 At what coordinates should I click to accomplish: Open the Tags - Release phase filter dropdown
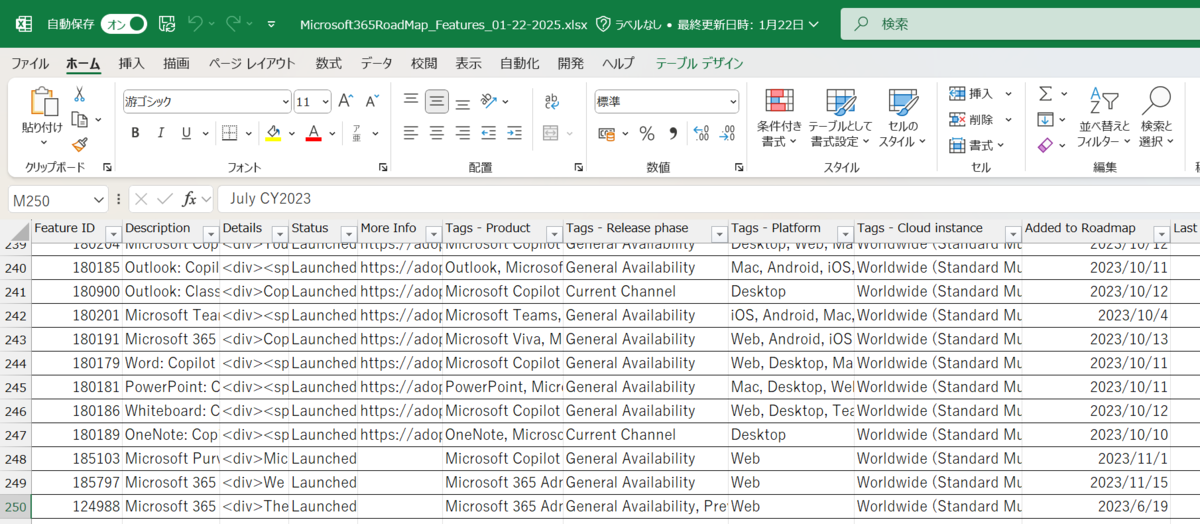(x=718, y=234)
